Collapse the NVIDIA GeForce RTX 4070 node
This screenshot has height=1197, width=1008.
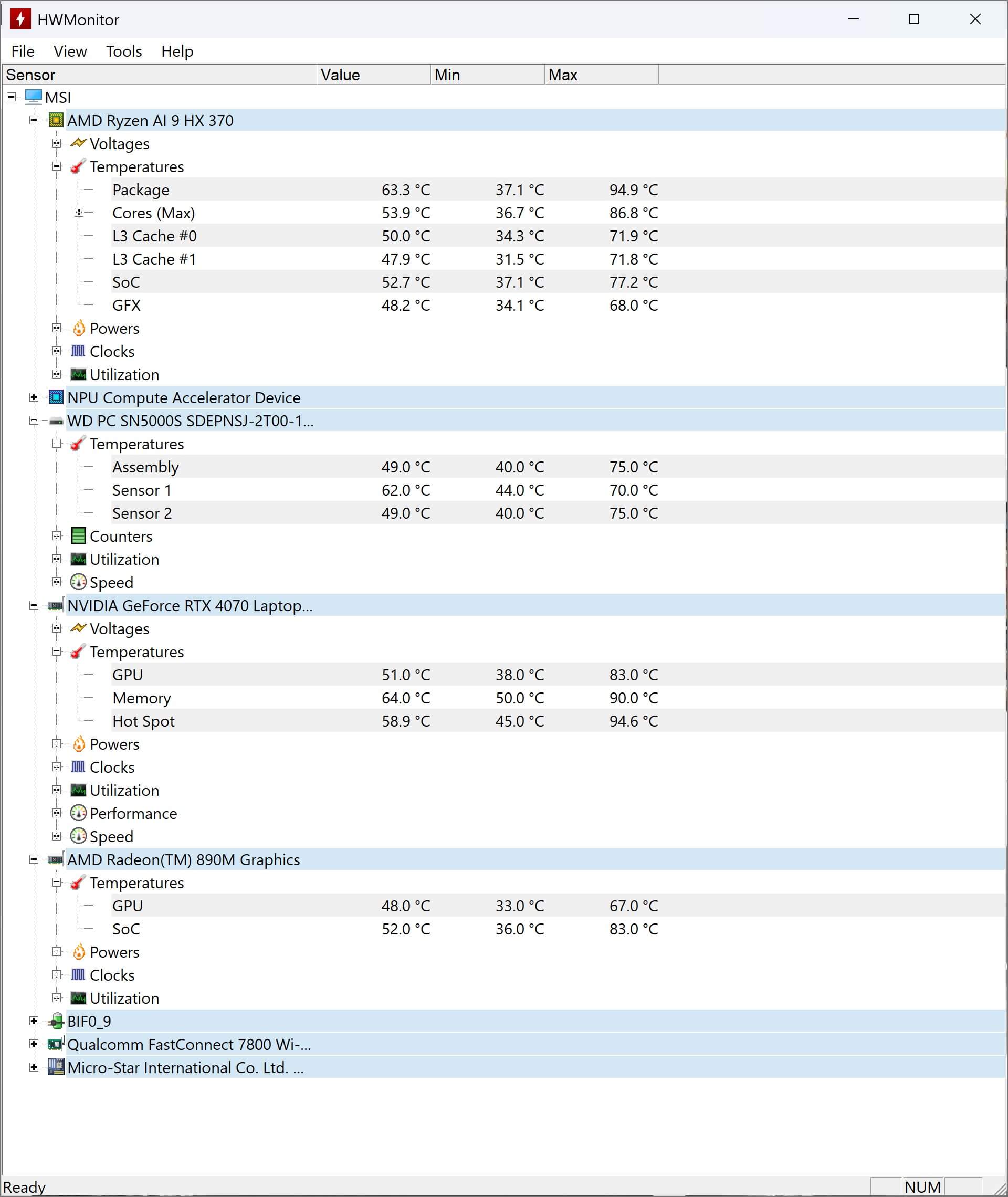[x=34, y=605]
